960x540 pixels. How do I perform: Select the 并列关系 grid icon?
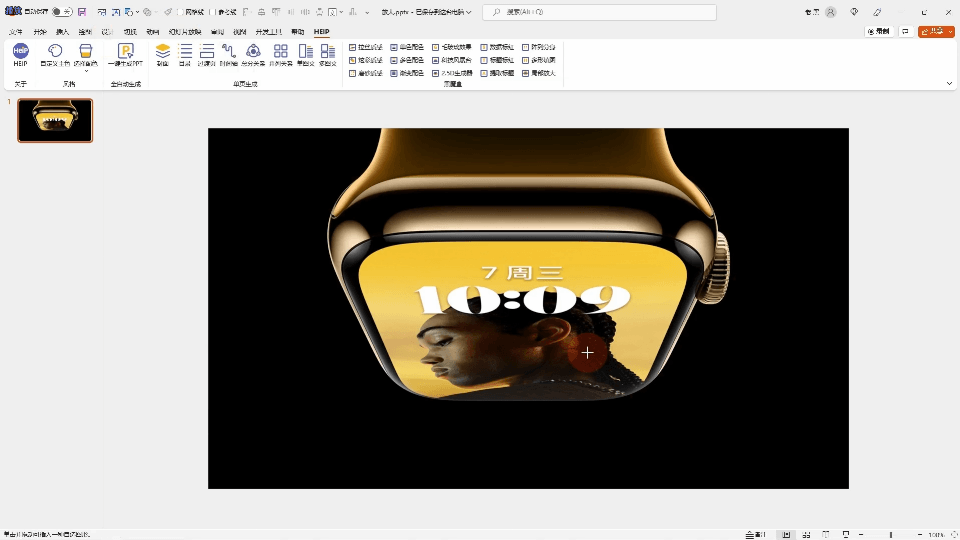[x=280, y=51]
